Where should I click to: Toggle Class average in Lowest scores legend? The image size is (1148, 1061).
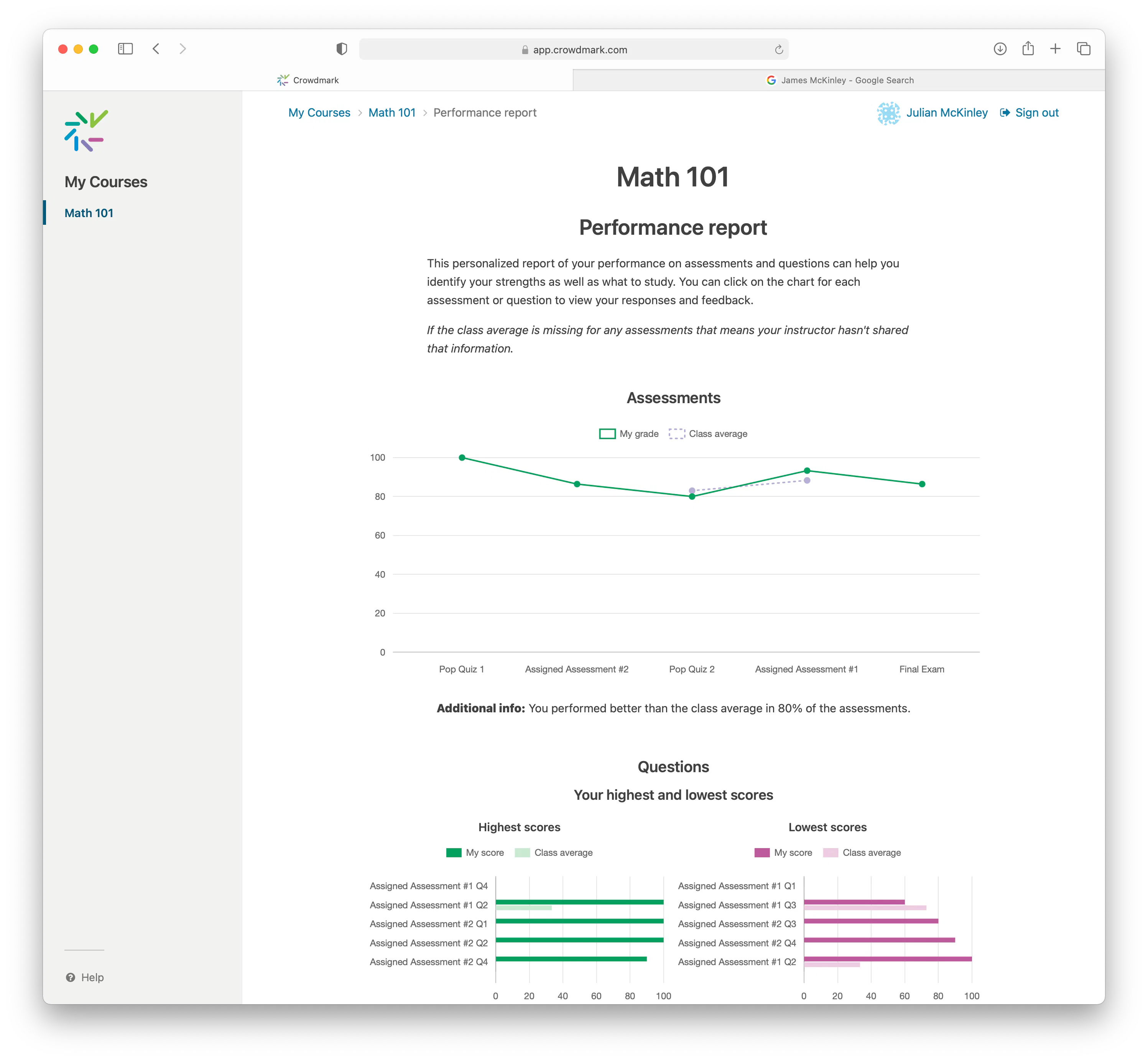click(862, 853)
